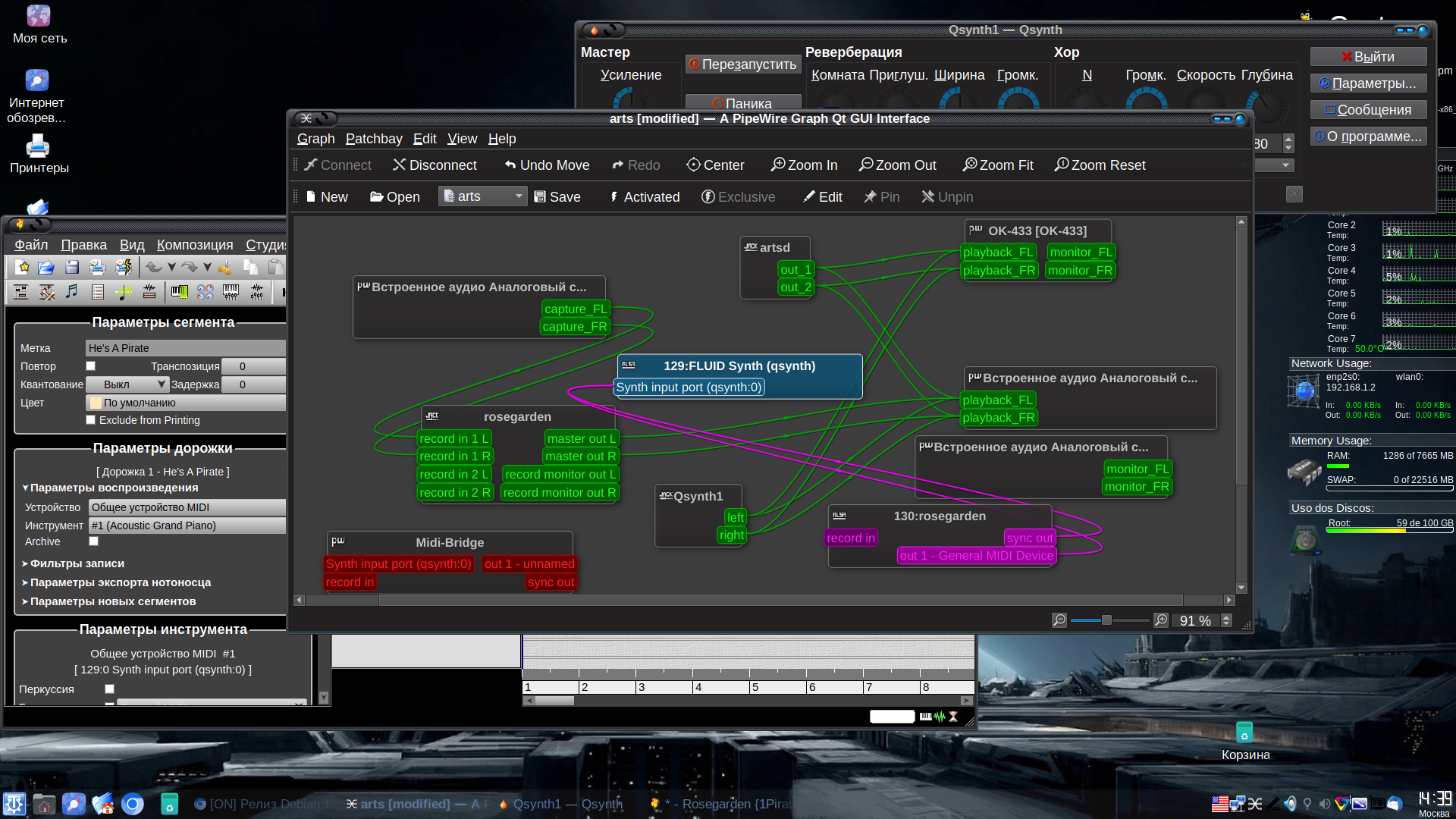
Task: Open notation editor music note icon
Action: tap(72, 292)
